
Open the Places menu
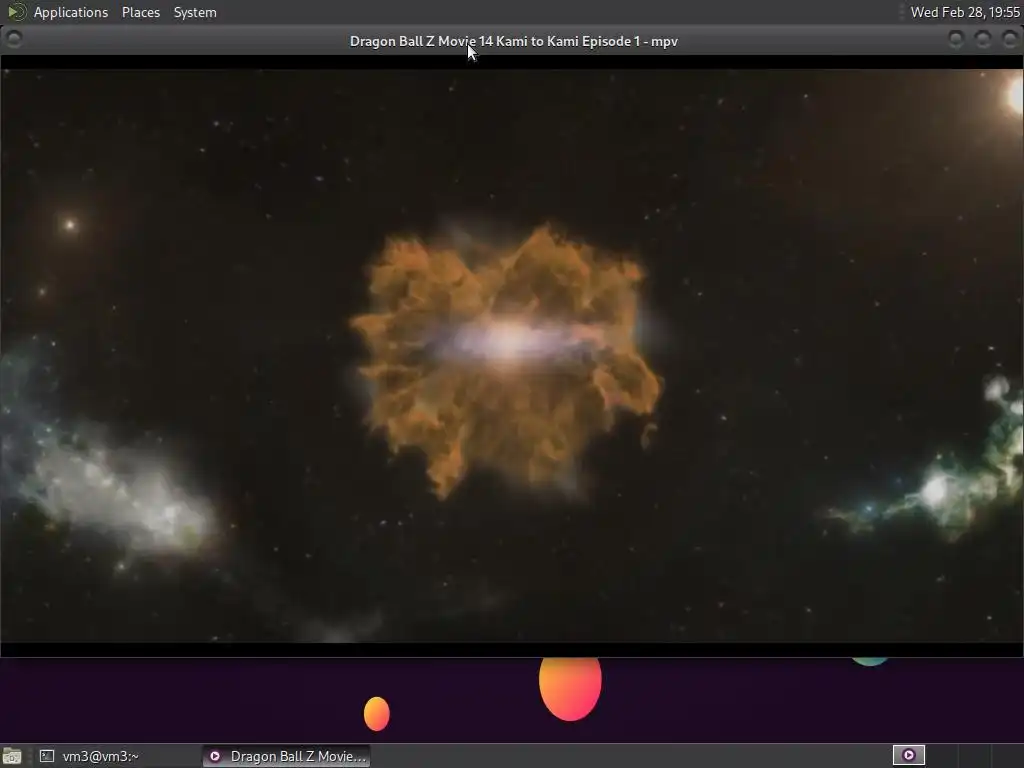(x=140, y=12)
